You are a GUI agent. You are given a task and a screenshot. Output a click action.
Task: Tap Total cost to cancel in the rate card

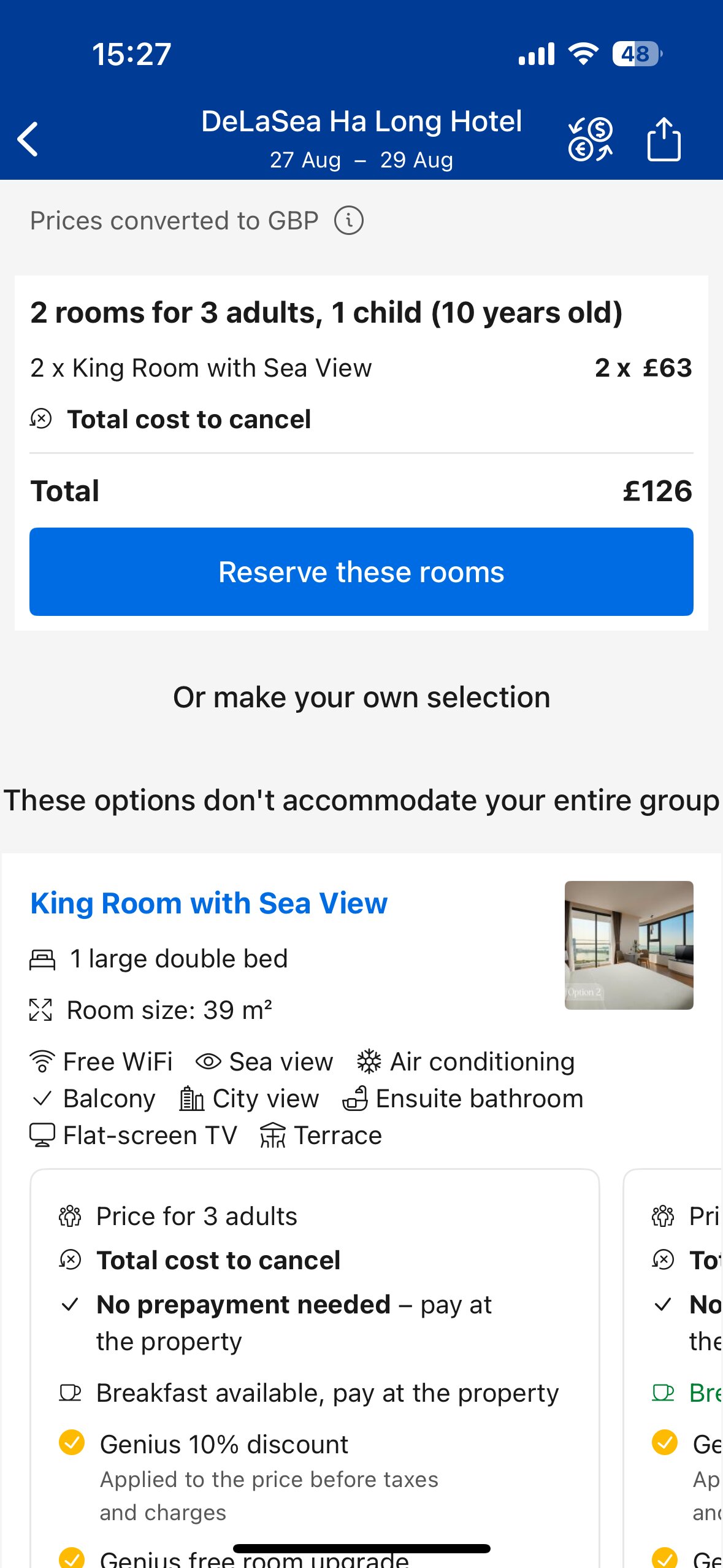(x=218, y=1260)
